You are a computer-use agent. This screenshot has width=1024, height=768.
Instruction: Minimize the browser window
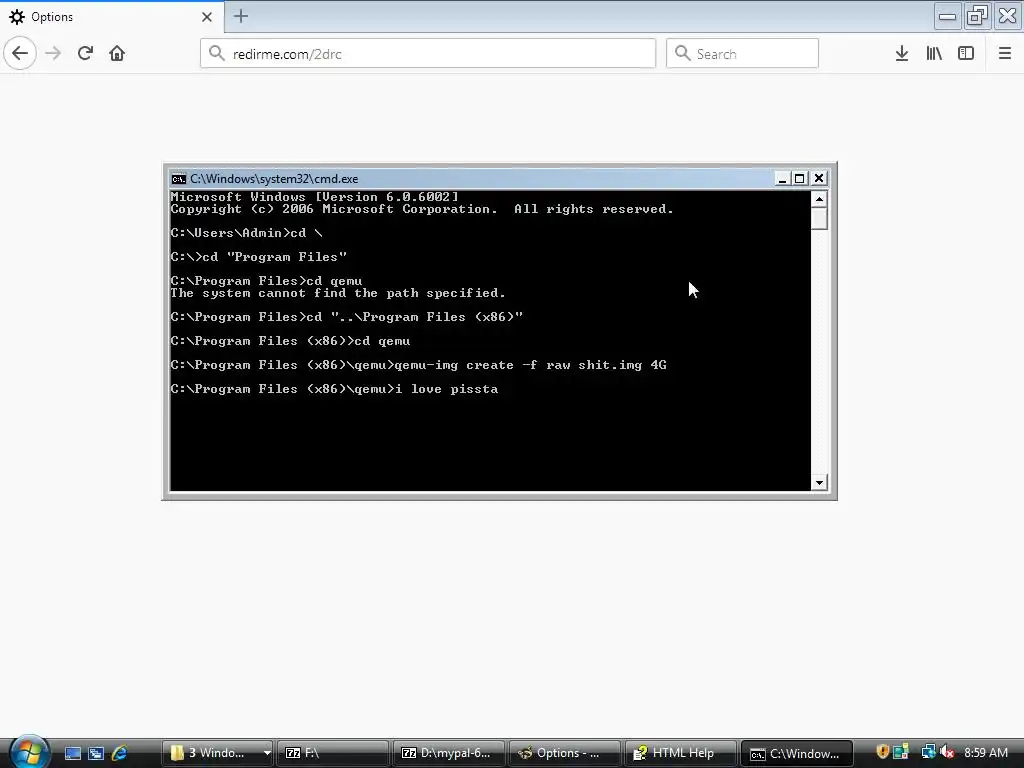pyautogui.click(x=947, y=16)
